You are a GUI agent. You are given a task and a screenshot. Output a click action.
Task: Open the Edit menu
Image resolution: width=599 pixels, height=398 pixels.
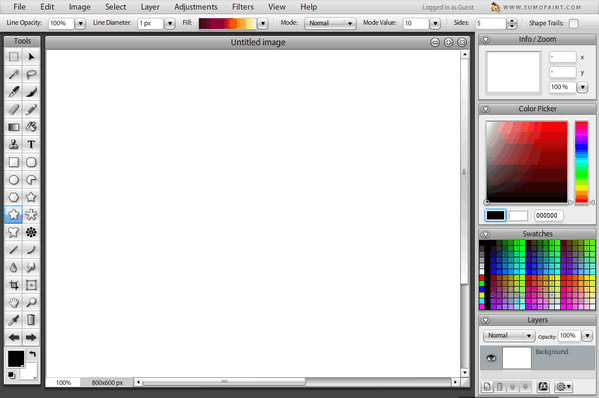tap(47, 7)
